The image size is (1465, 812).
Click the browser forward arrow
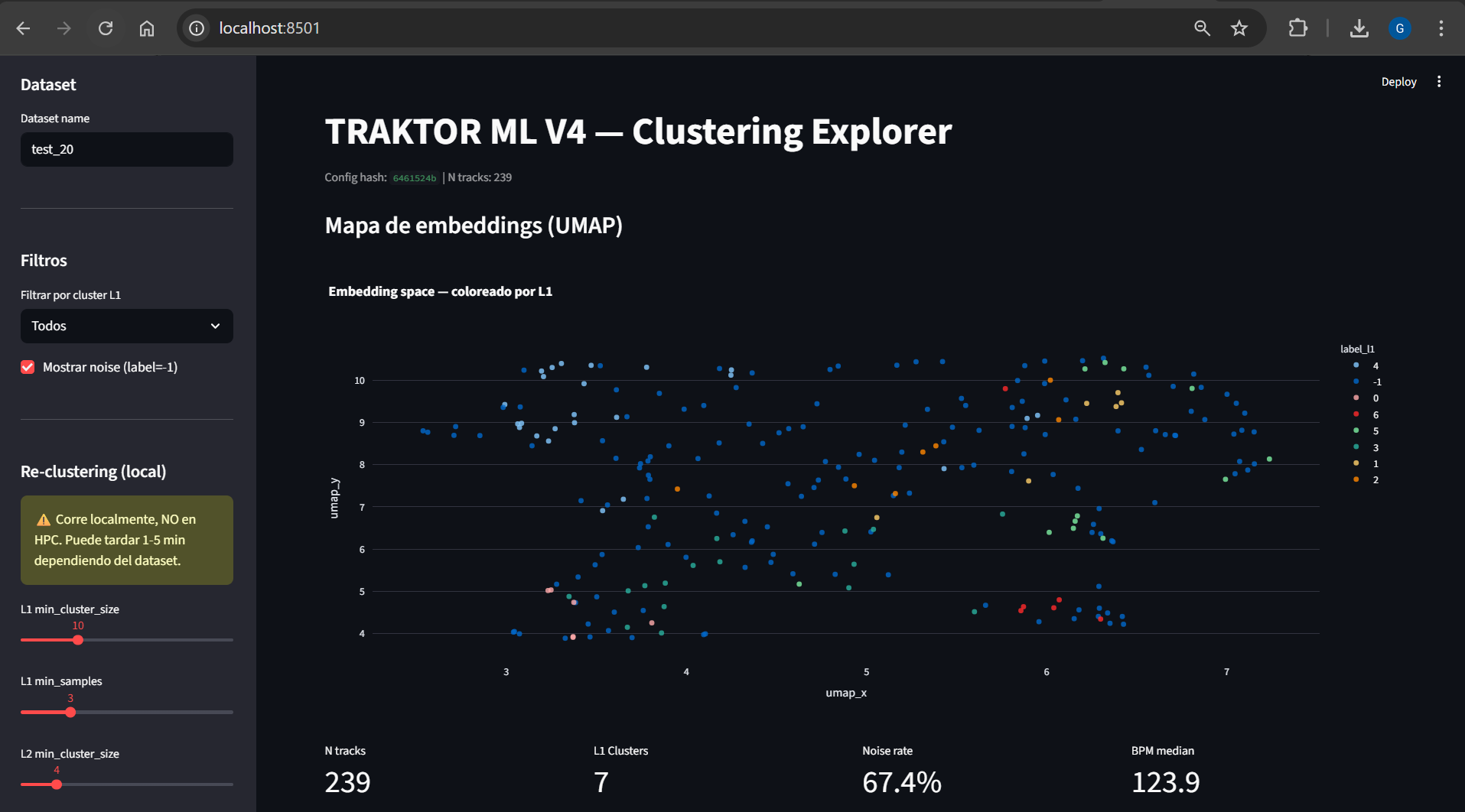64,28
